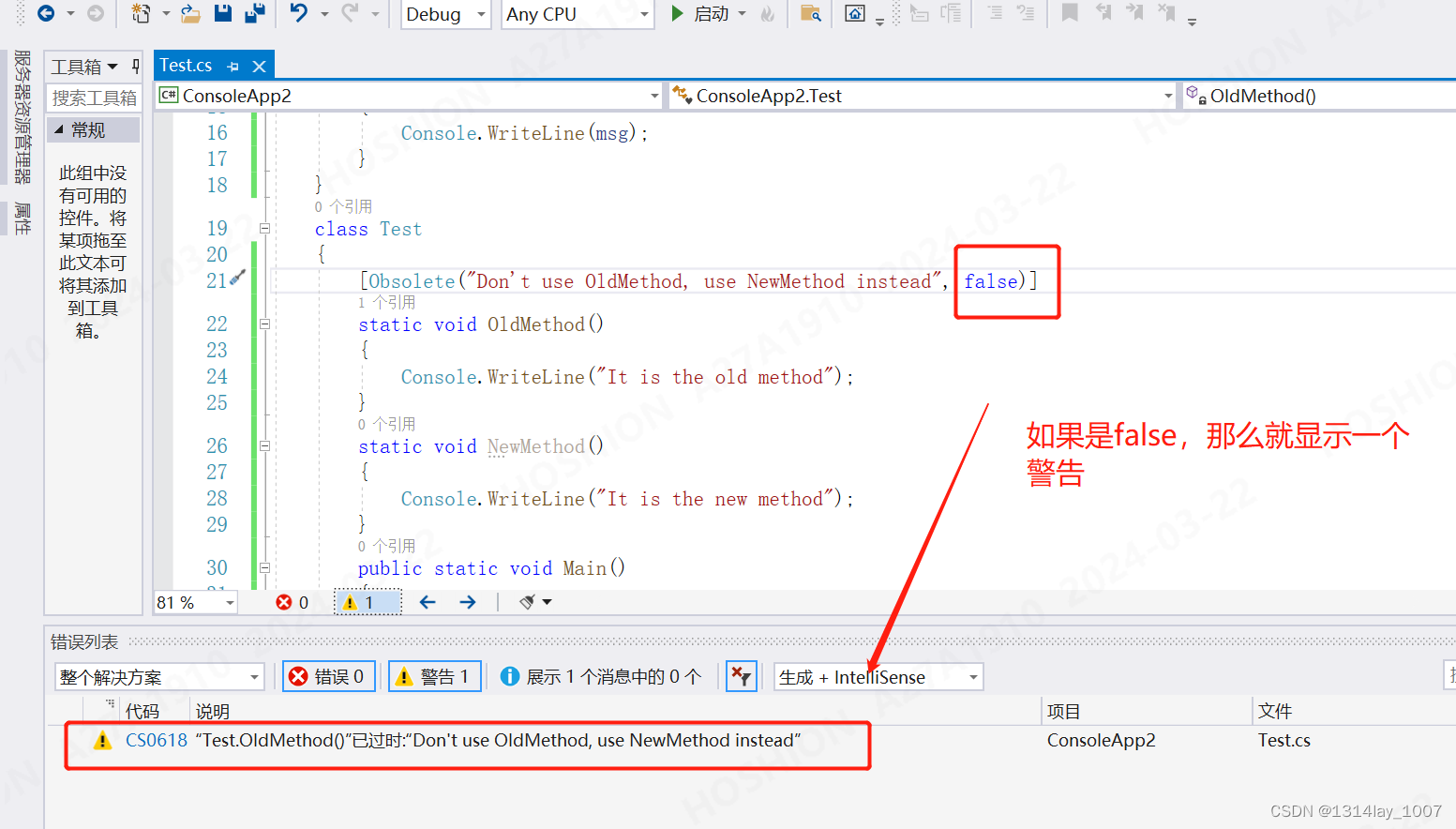The height and width of the screenshot is (829, 1456).
Task: Click the Open File folder icon
Action: pyautogui.click(x=190, y=13)
